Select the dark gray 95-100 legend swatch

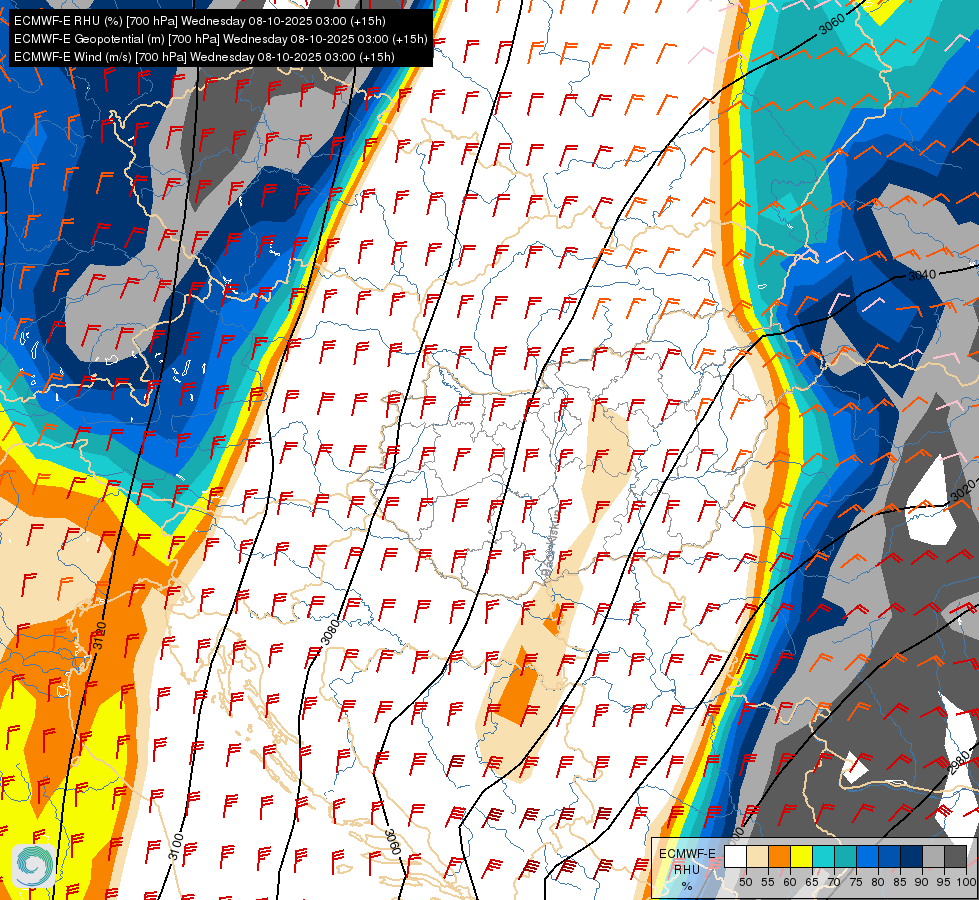tap(955, 856)
